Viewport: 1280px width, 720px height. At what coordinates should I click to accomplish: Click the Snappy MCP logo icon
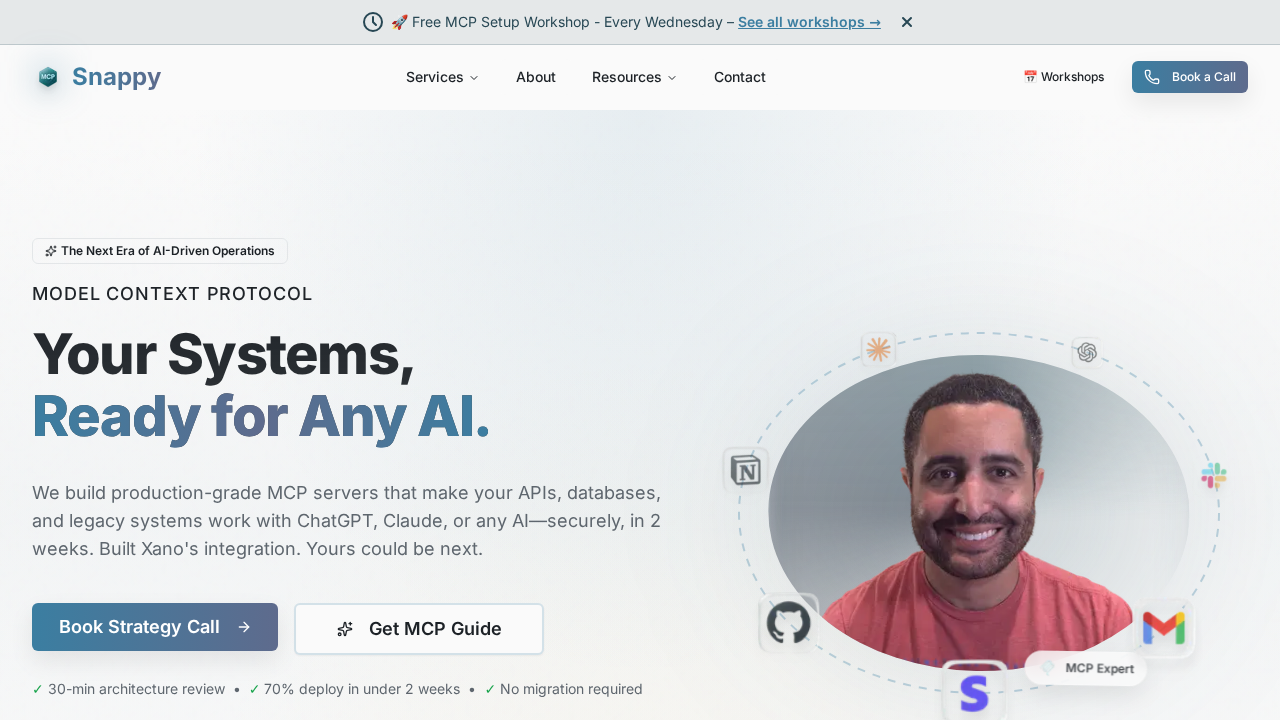(x=47, y=76)
